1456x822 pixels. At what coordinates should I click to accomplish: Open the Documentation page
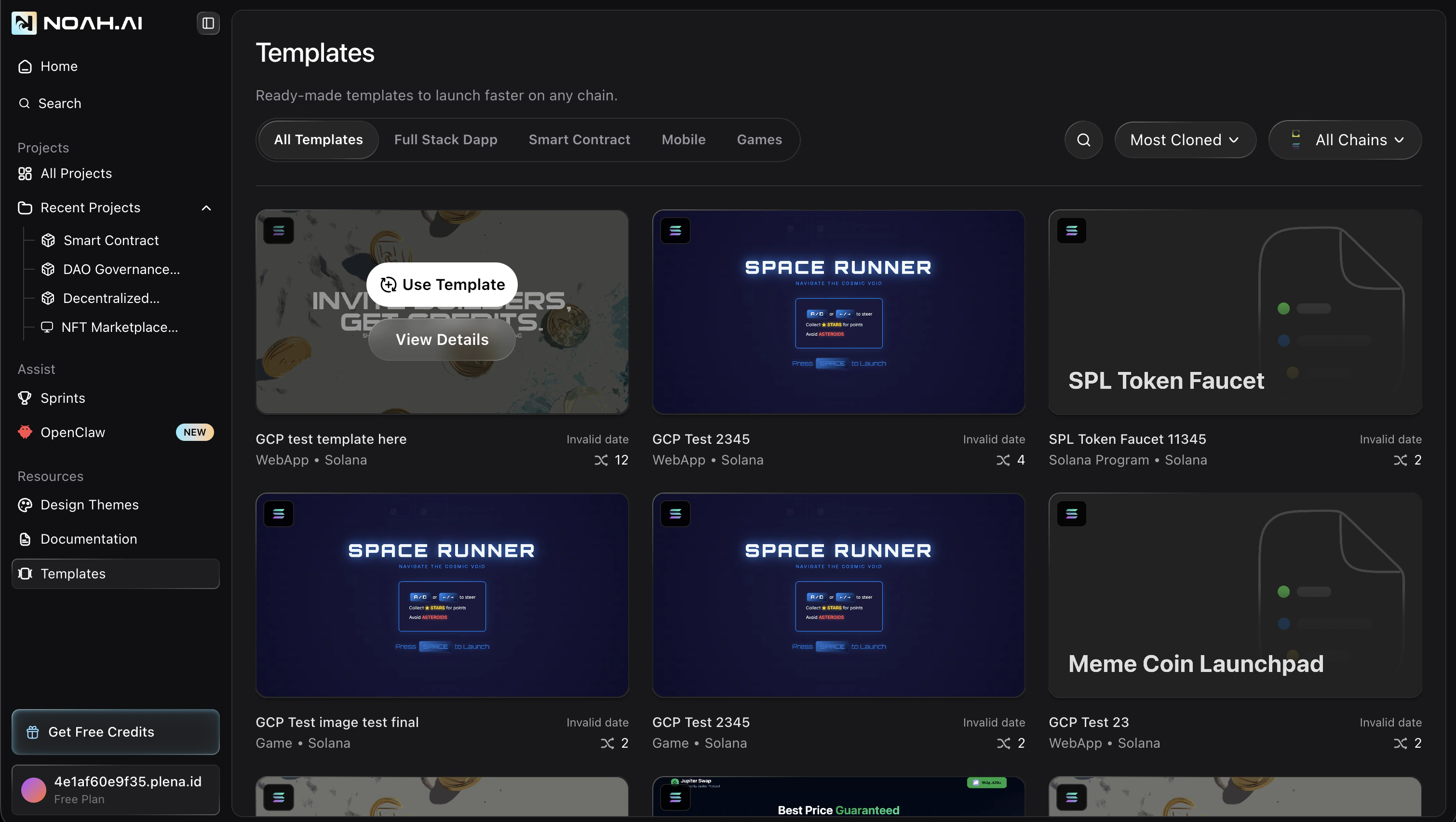point(88,538)
